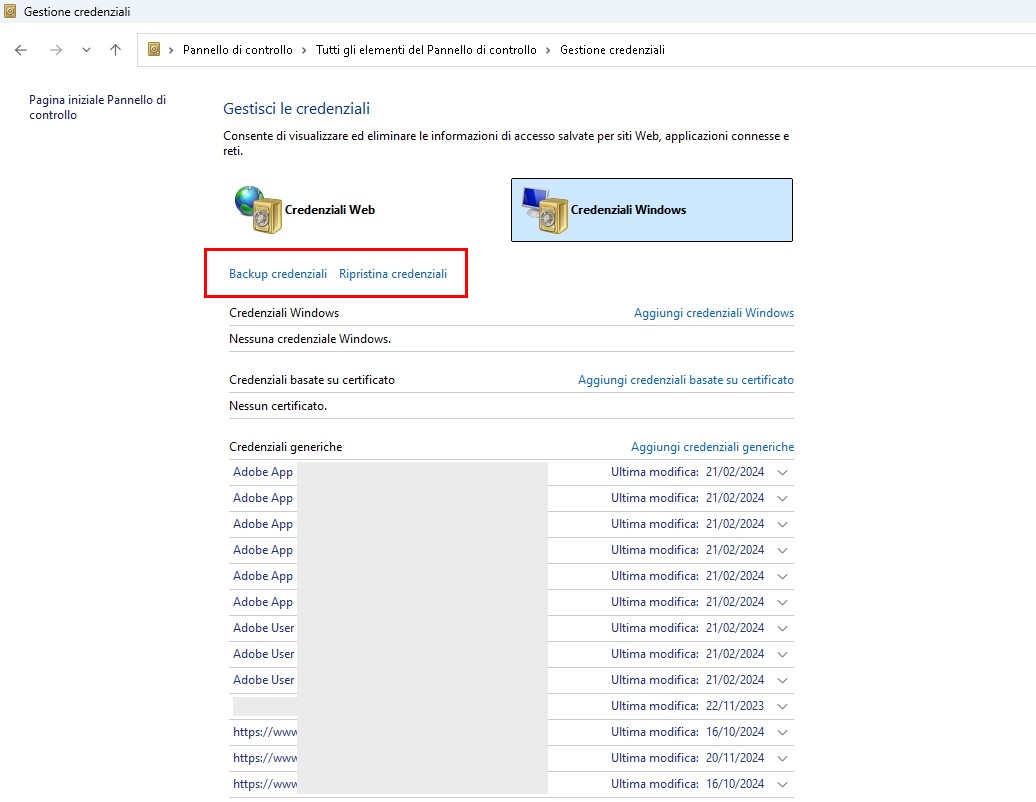Screen dimensions: 1036x802
Task: Click the Credenziali Windows computer safe icon
Action: [544, 209]
